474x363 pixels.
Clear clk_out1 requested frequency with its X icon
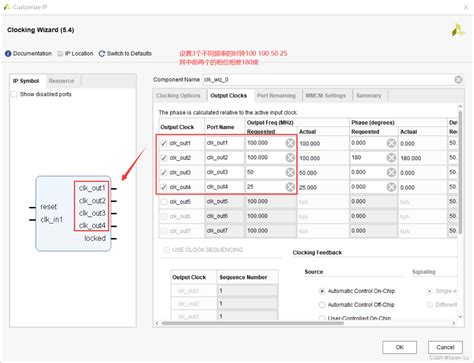tap(290, 143)
